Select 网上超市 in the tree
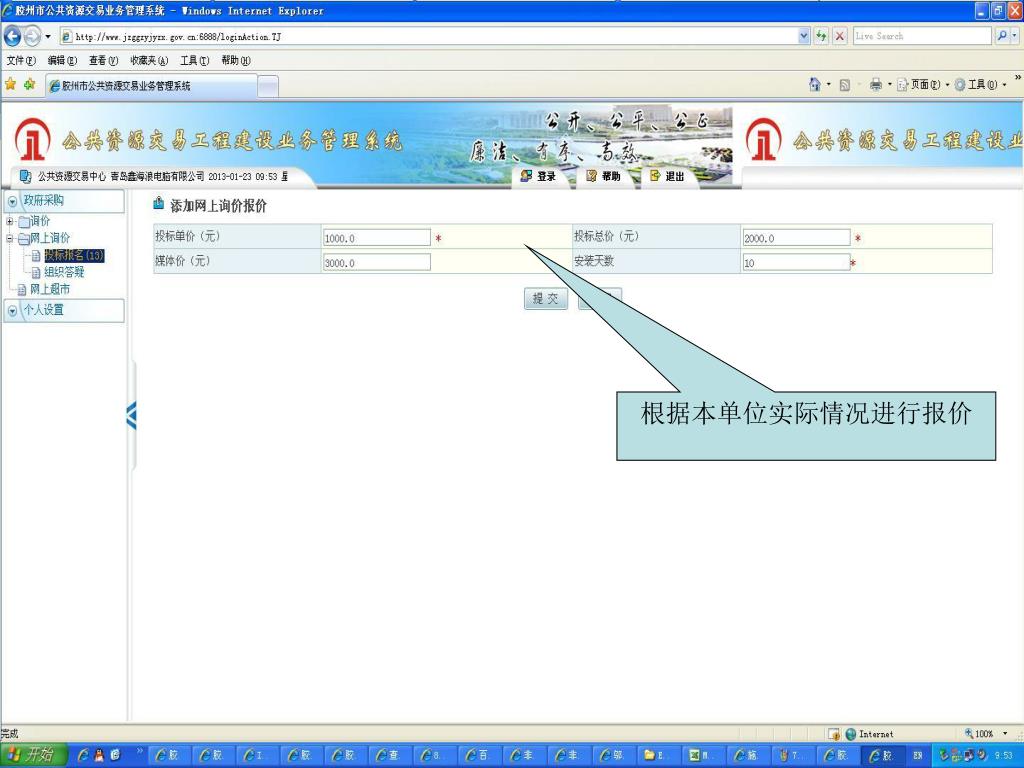The width and height of the screenshot is (1024, 768). [50, 289]
